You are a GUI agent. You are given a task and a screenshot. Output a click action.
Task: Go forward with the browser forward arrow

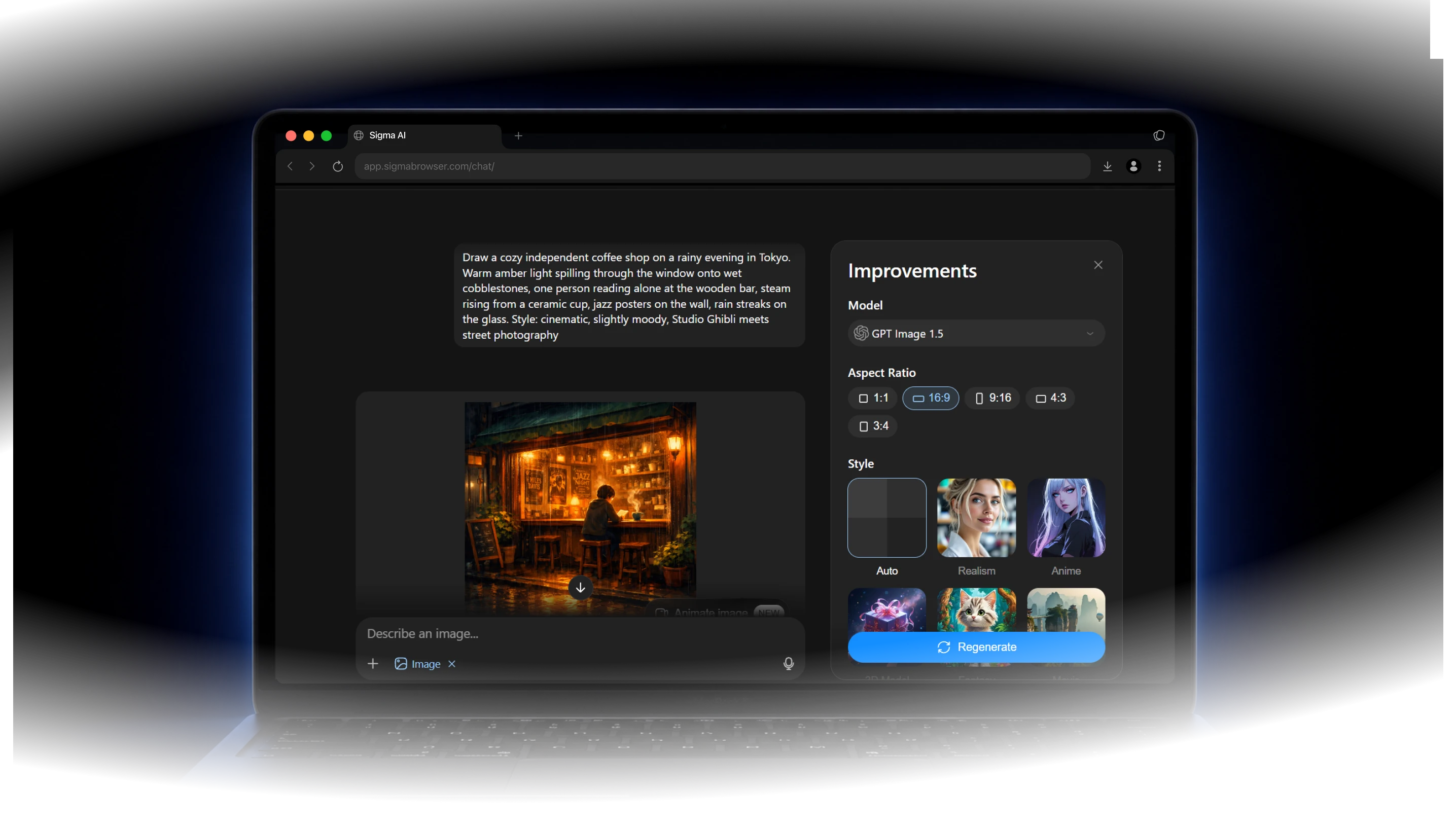(312, 166)
